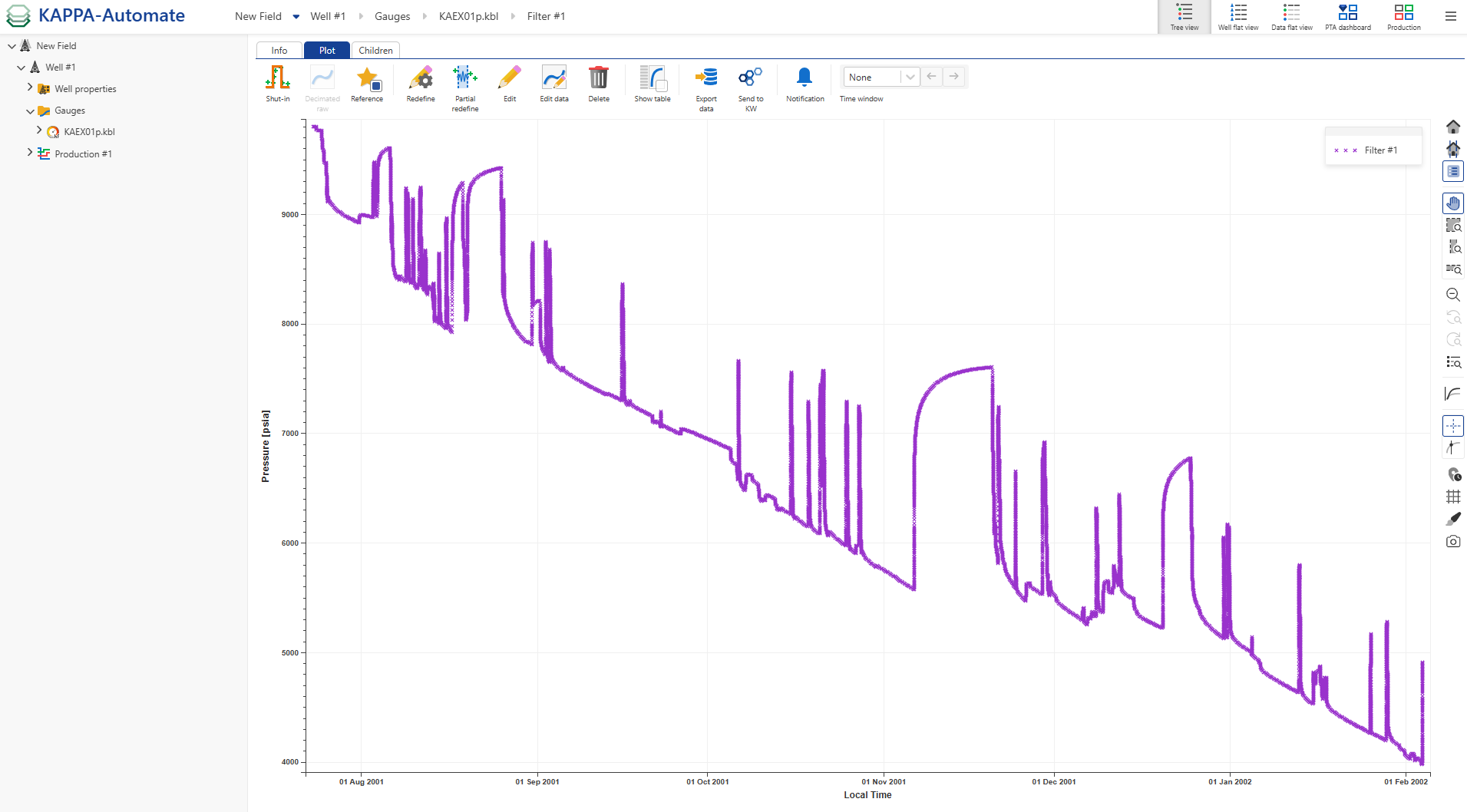The image size is (1467, 812).
Task: Open the Info tab
Action: click(x=279, y=50)
